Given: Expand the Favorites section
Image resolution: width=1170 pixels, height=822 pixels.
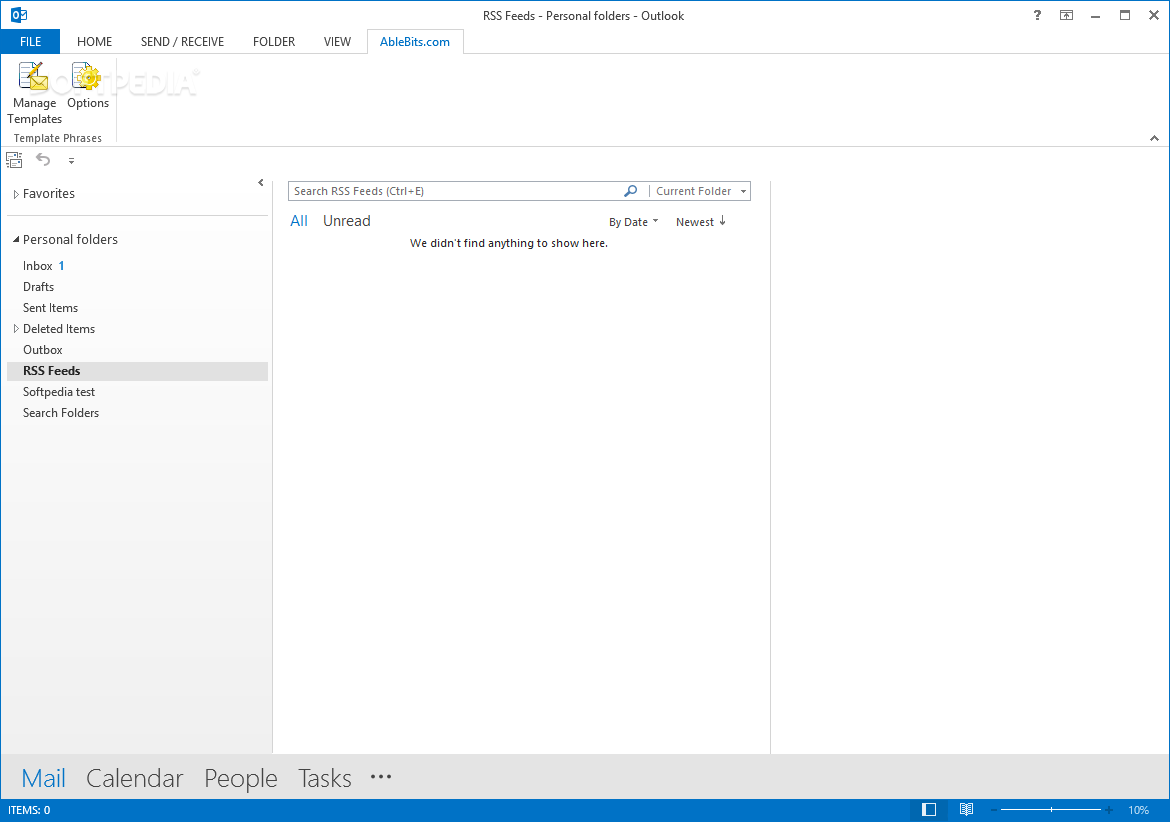Looking at the screenshot, I should [16, 194].
